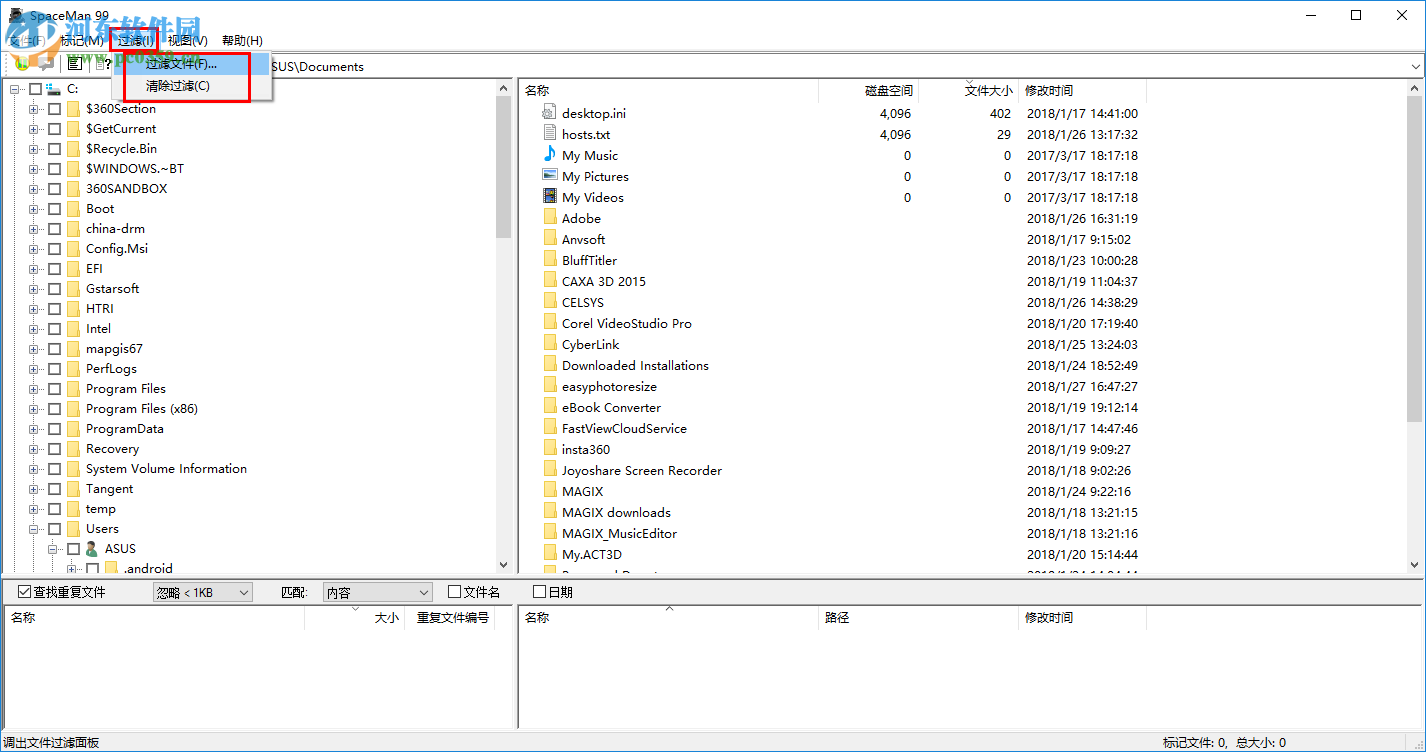
Task: Select the desktop.ini file icon
Action: [x=549, y=113]
